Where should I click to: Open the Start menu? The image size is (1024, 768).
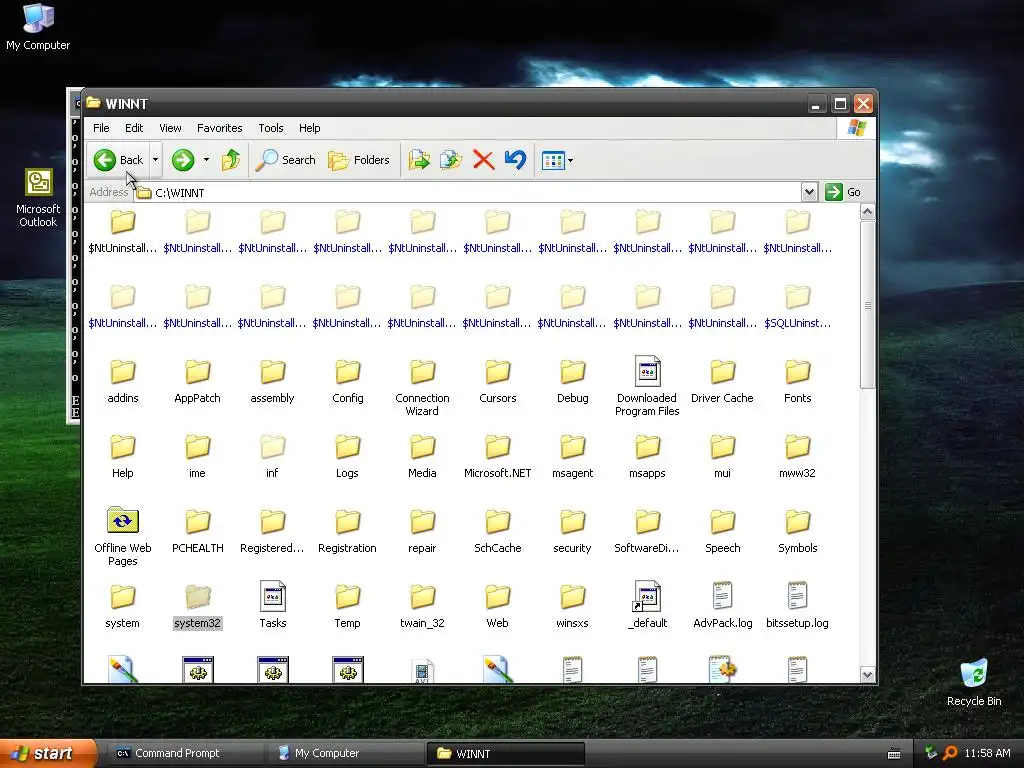tap(47, 754)
